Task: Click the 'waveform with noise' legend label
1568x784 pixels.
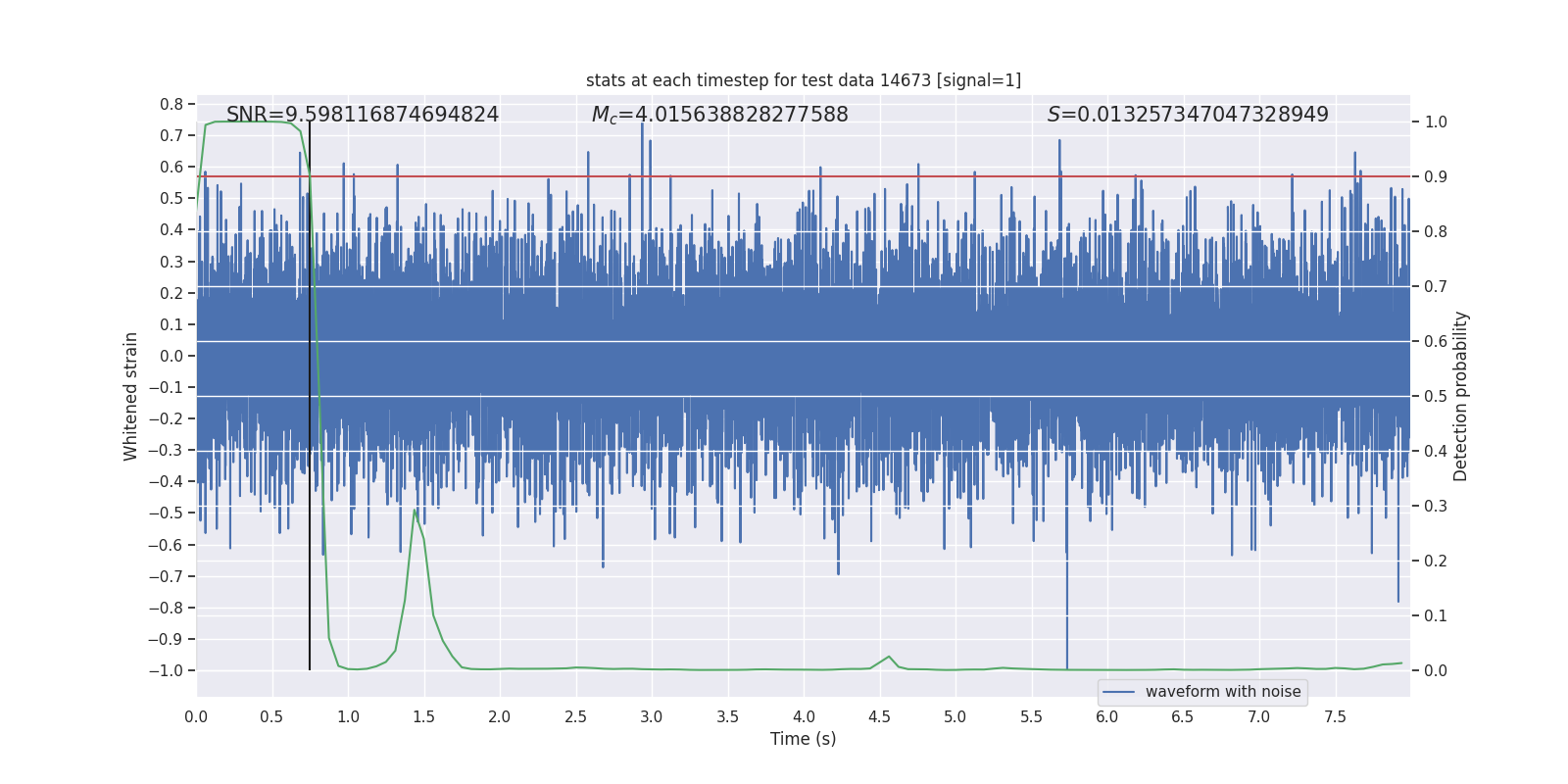Action: pyautogui.click(x=1223, y=692)
